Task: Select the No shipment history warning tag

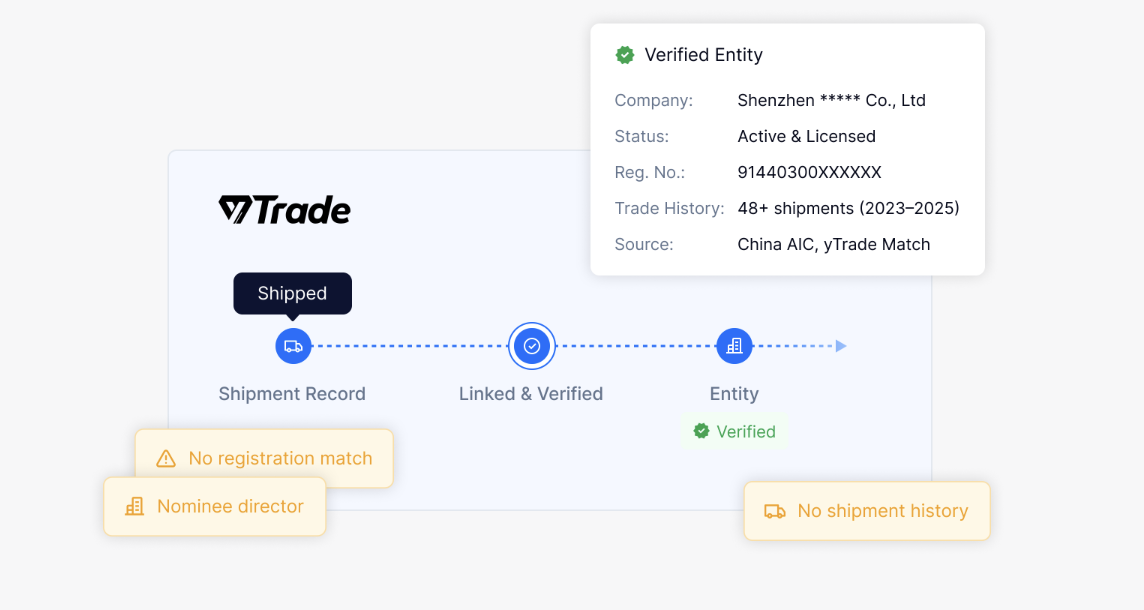Action: (x=867, y=511)
